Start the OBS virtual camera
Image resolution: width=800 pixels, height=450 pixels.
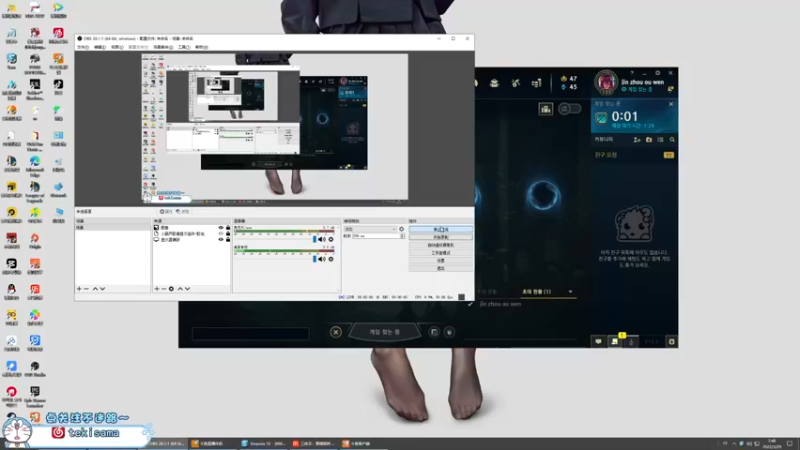coord(441,245)
